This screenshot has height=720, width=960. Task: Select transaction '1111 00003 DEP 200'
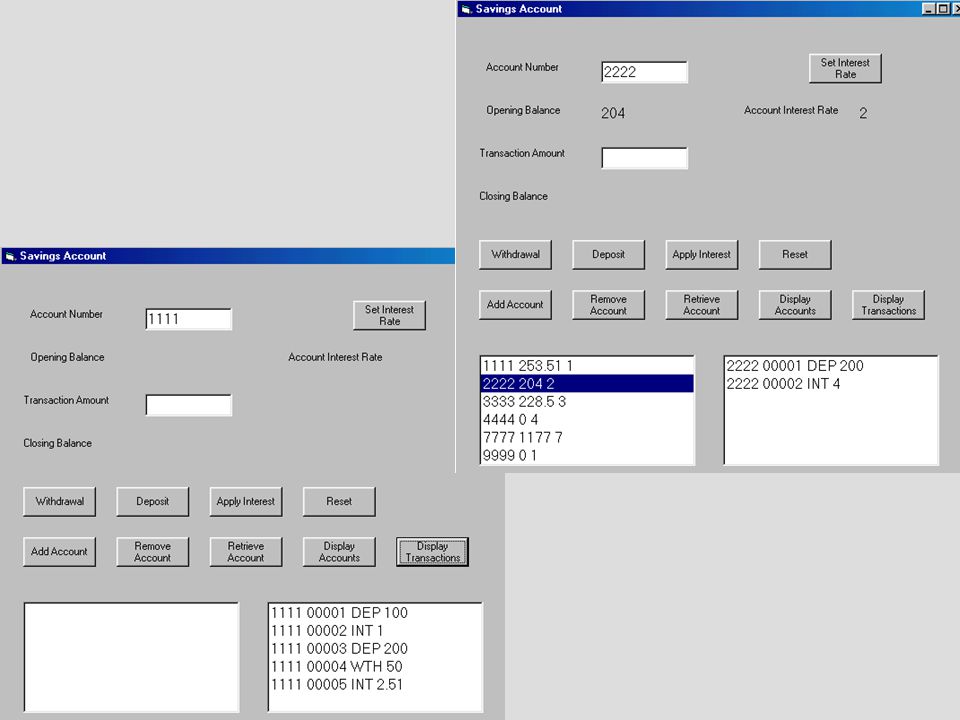coord(375,648)
